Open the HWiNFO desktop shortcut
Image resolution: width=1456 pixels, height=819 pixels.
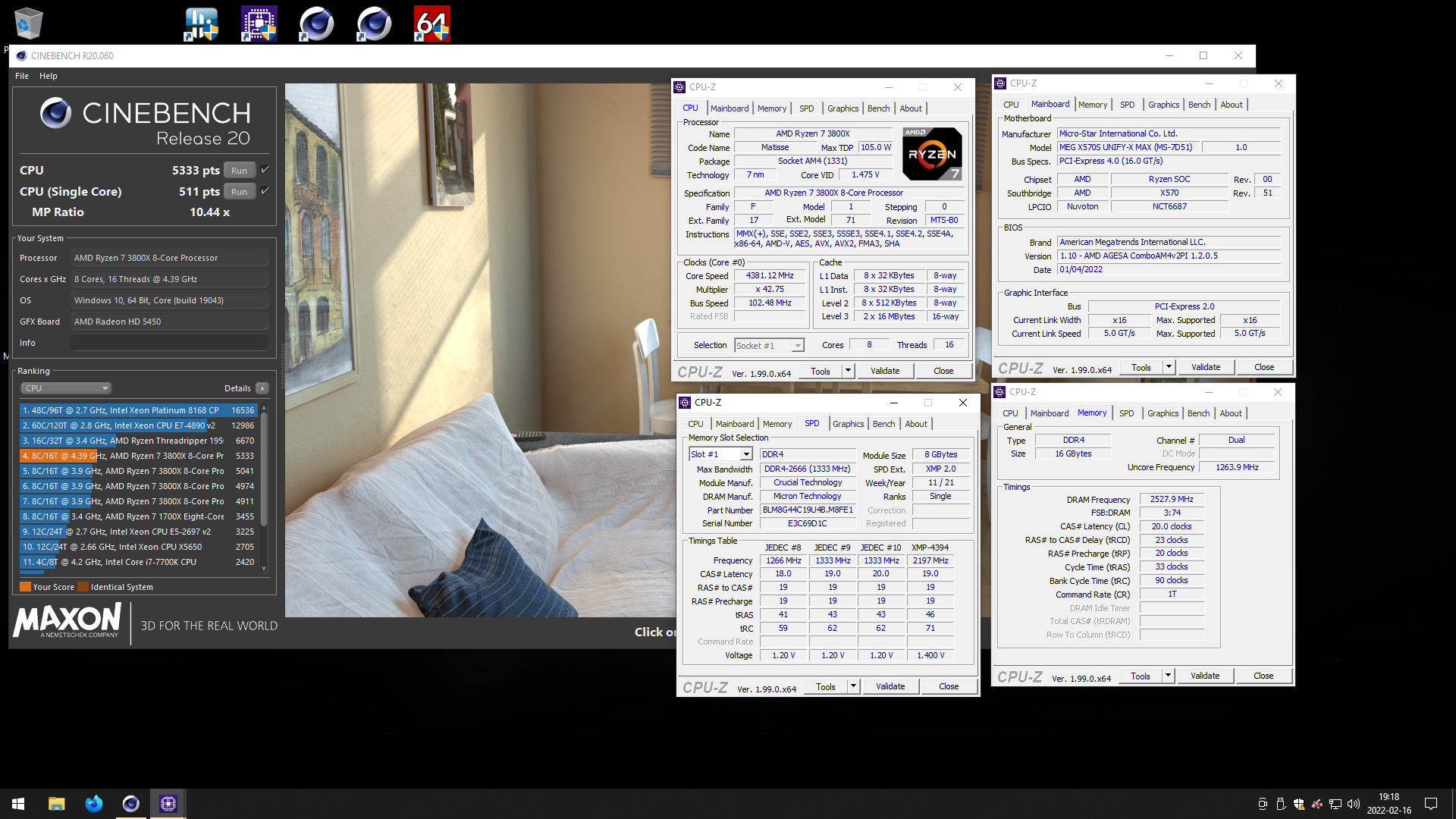(x=201, y=24)
